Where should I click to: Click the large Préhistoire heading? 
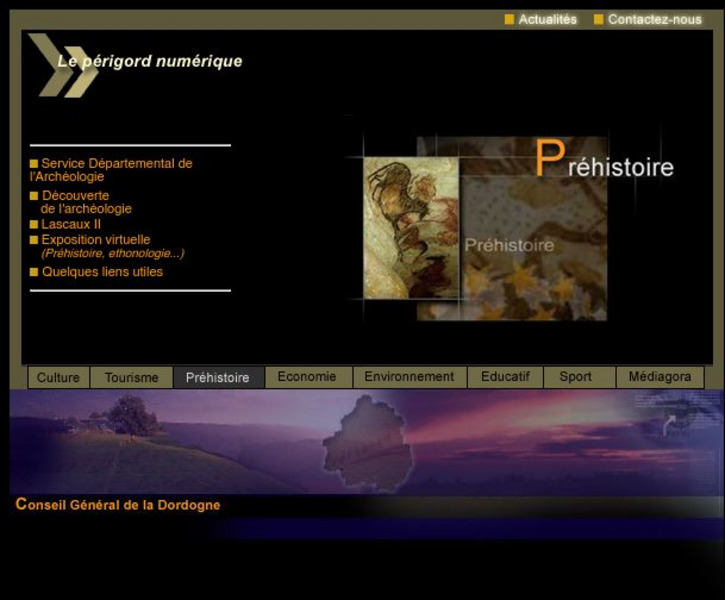604,159
